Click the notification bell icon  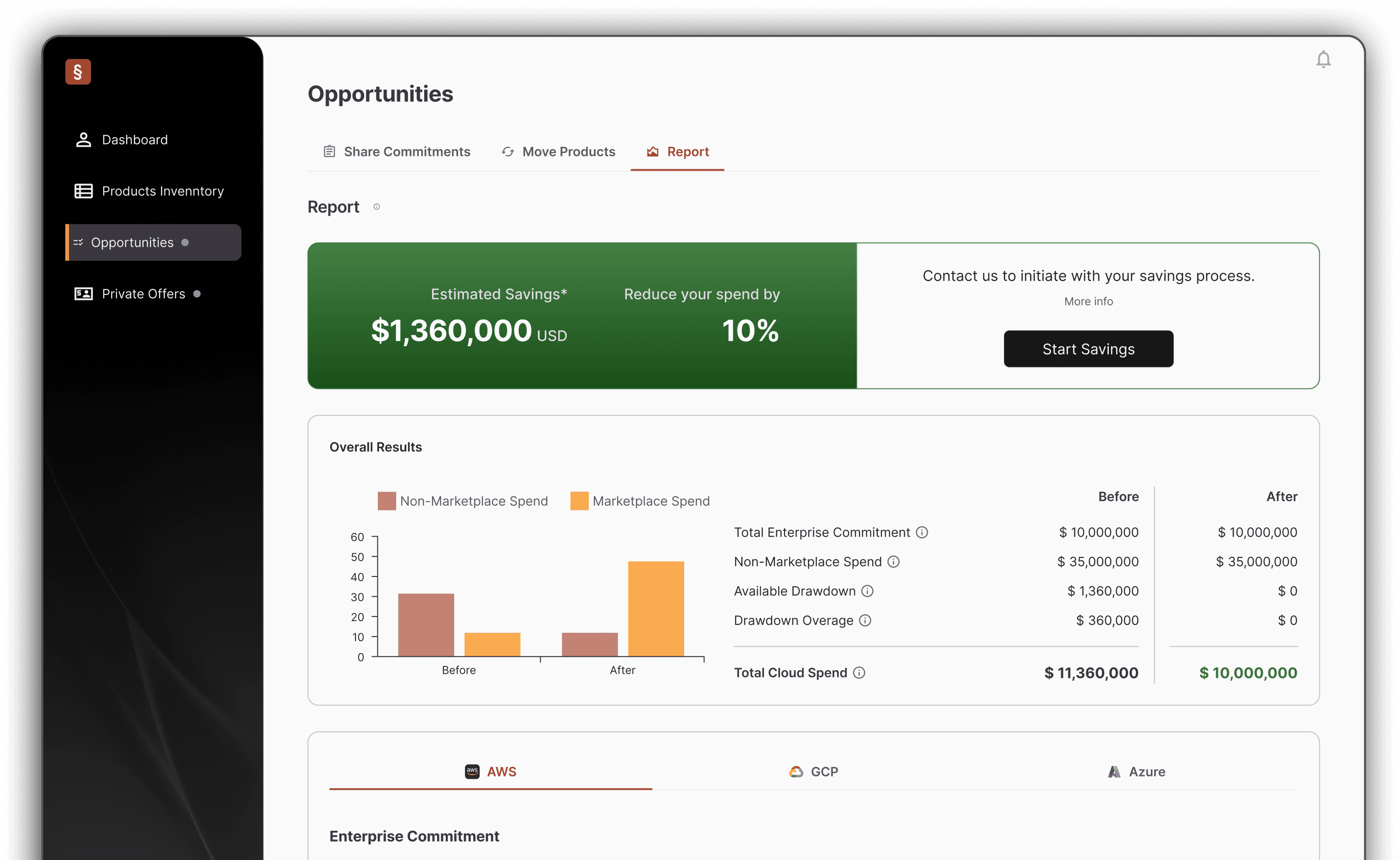[x=1323, y=59]
